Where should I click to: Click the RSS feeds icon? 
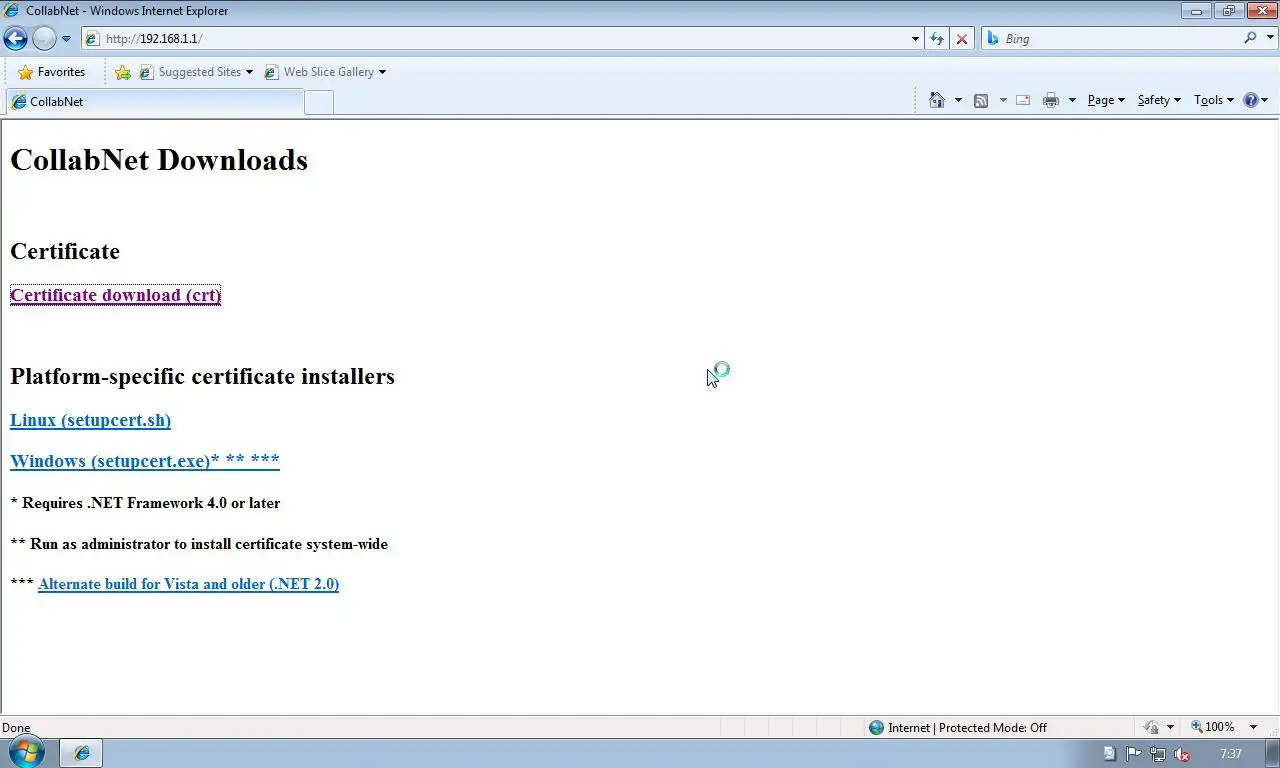(x=981, y=100)
